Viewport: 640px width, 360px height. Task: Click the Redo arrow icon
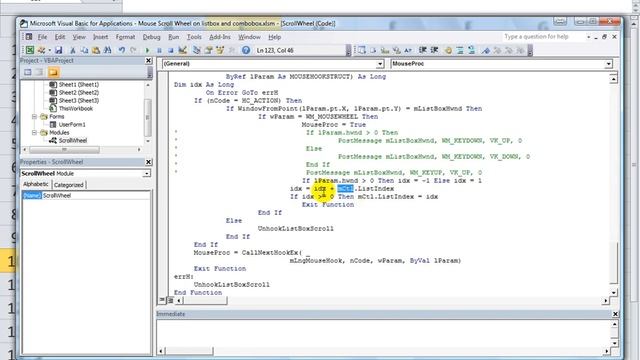(133, 50)
